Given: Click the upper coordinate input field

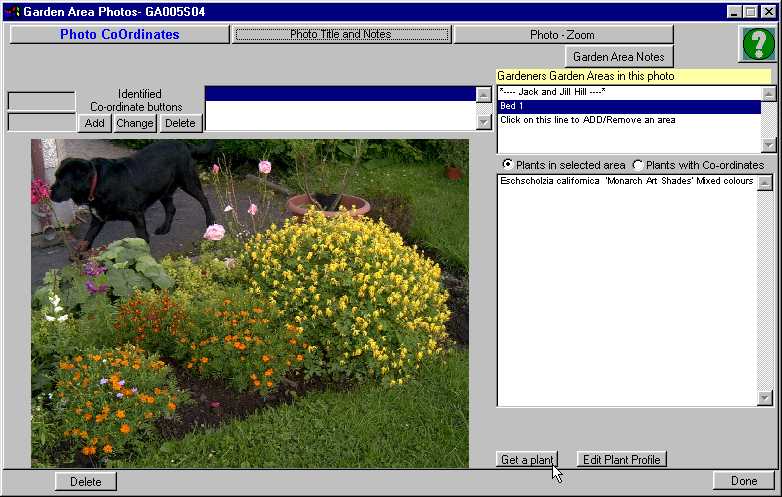Looking at the screenshot, I should point(41,101).
